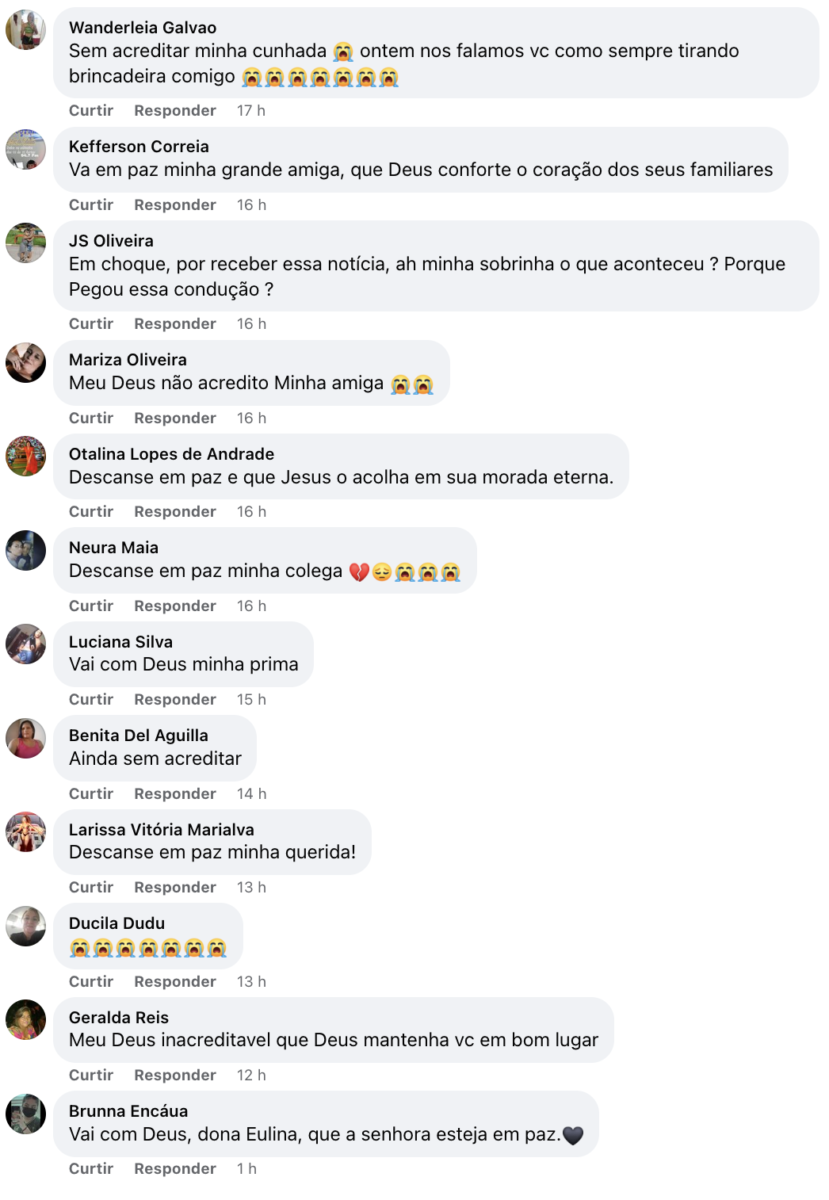Click Neura Maia's avatar
This screenshot has width=829, height=1200.
coord(26,549)
